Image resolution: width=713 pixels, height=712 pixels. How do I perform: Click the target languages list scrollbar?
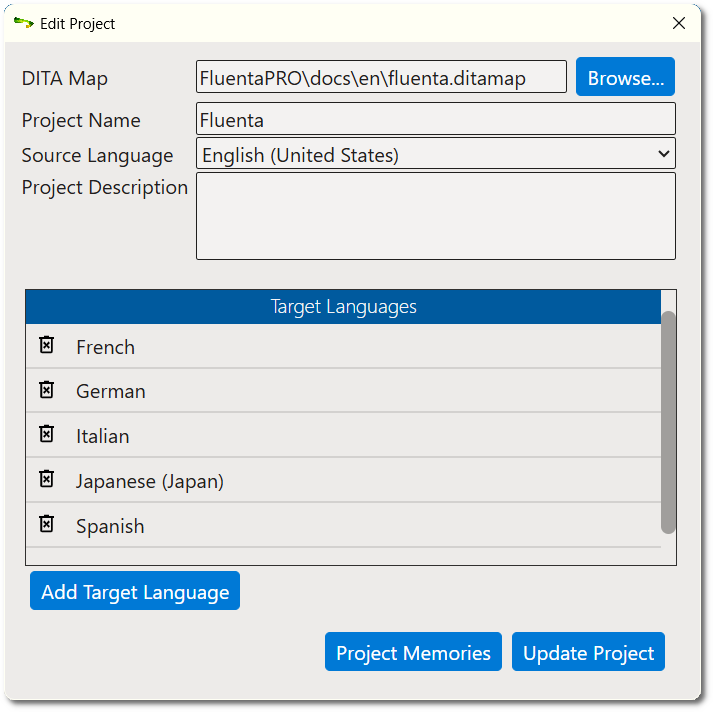tap(668, 422)
